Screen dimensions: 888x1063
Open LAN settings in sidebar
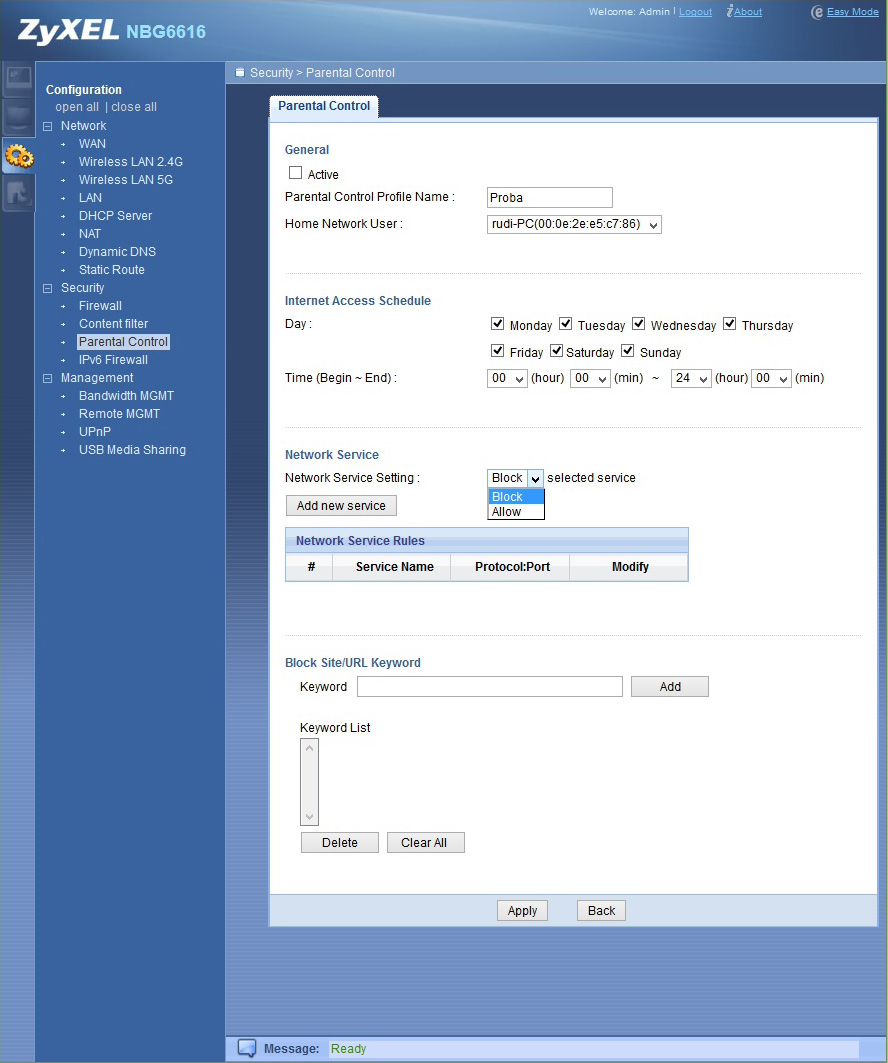pyautogui.click(x=90, y=197)
